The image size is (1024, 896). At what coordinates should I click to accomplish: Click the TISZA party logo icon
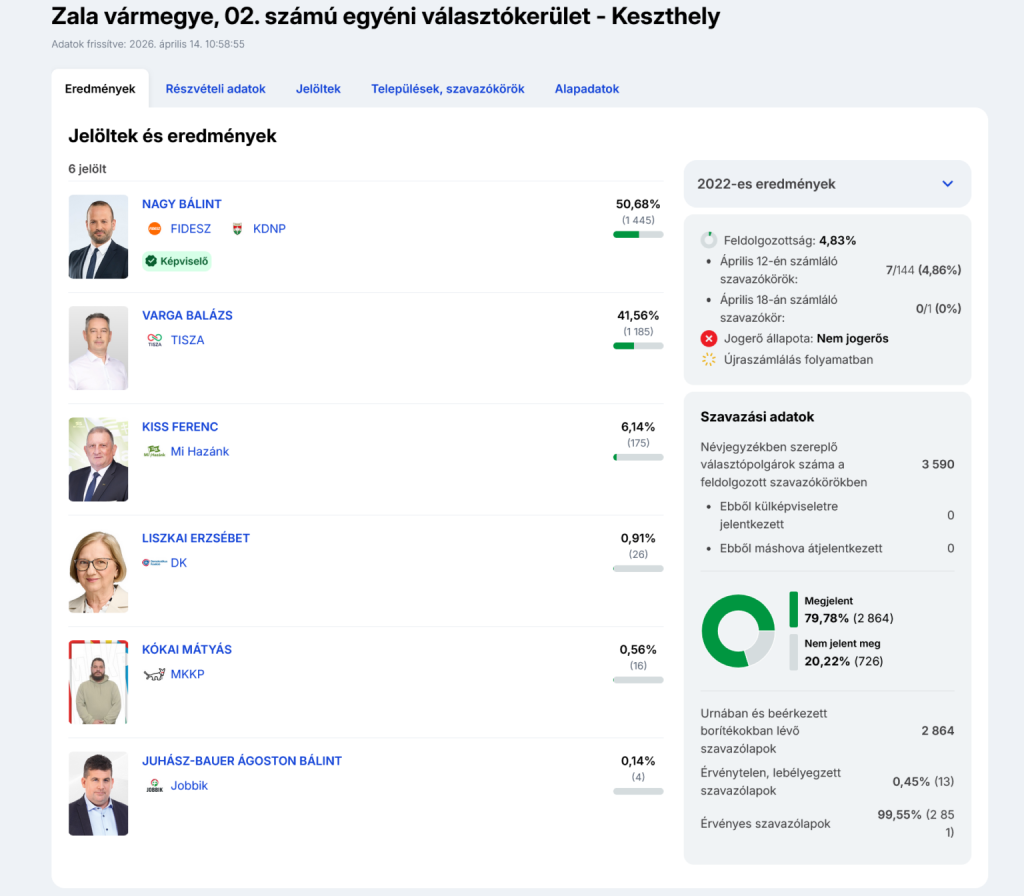154,340
